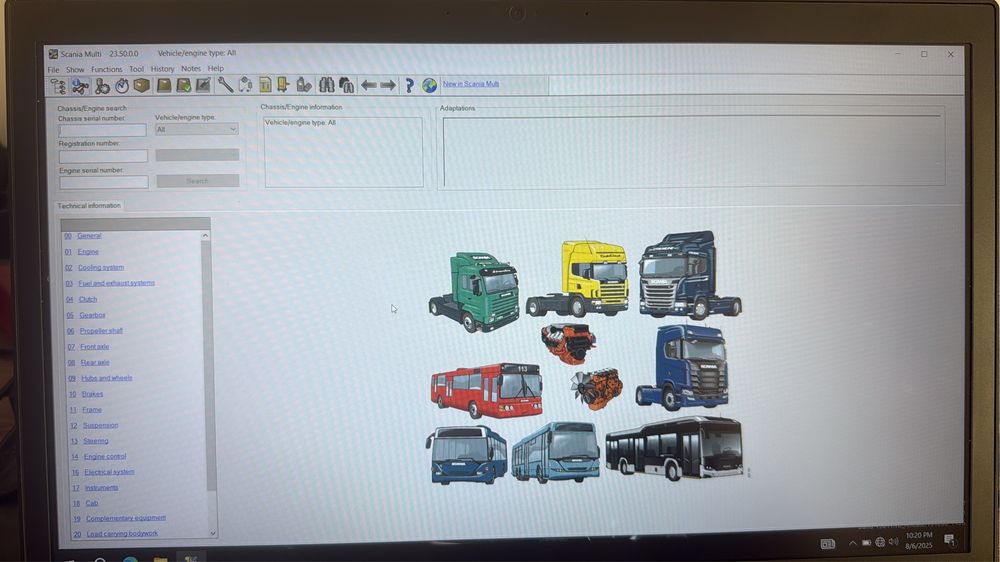Go forward with the right arrow icon
1000x562 pixels.
(388, 85)
